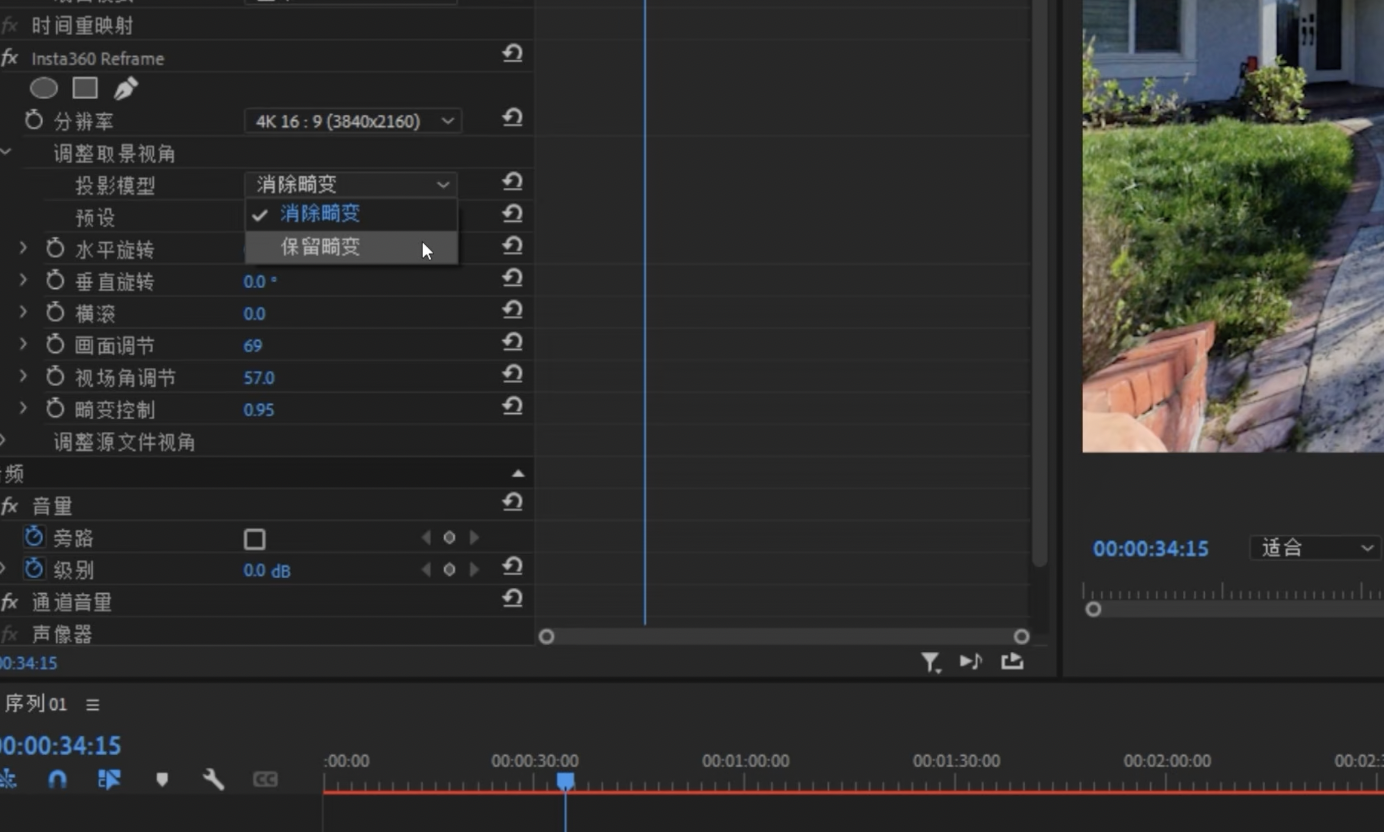Click the 级别 value 0.0 dB
The height and width of the screenshot is (832, 1384).
point(267,571)
